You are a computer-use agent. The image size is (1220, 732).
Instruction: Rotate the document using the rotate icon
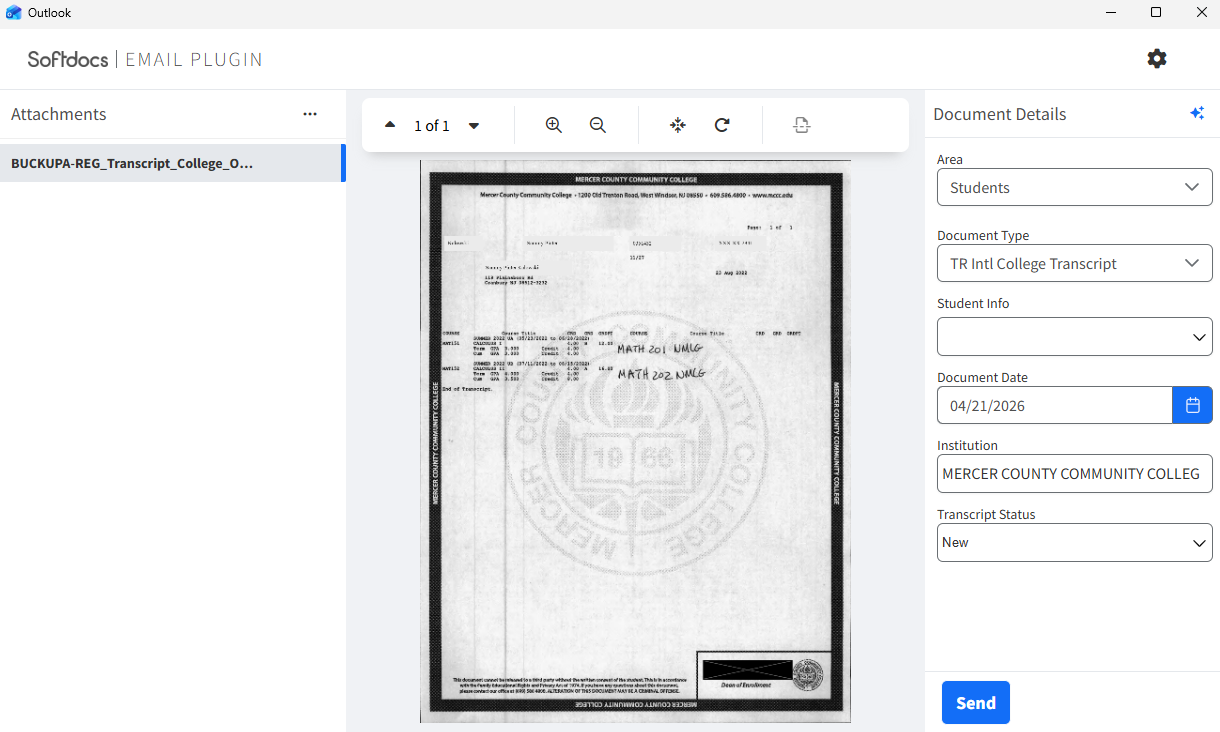[x=722, y=125]
